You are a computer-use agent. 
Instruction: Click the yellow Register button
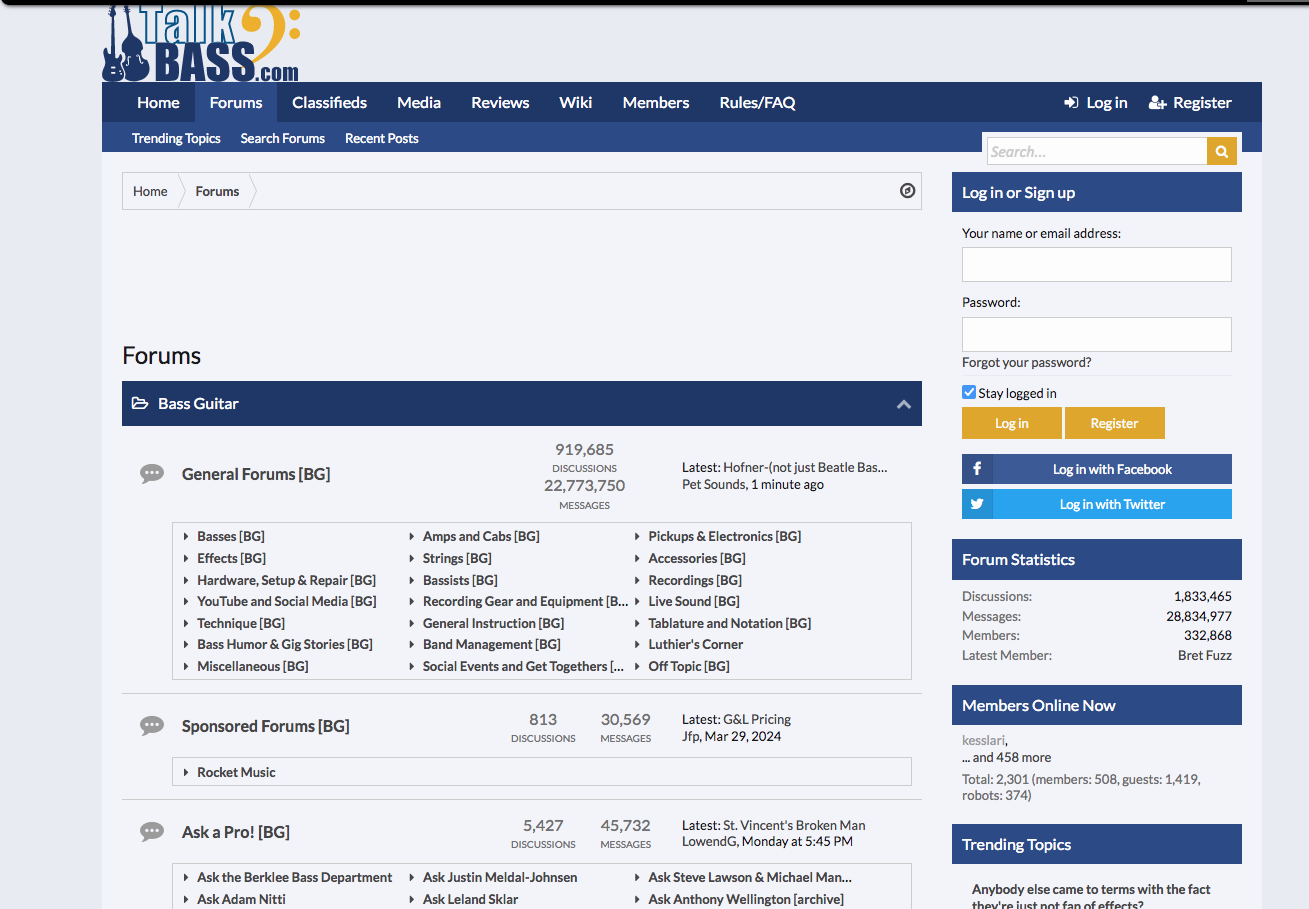pos(1115,423)
